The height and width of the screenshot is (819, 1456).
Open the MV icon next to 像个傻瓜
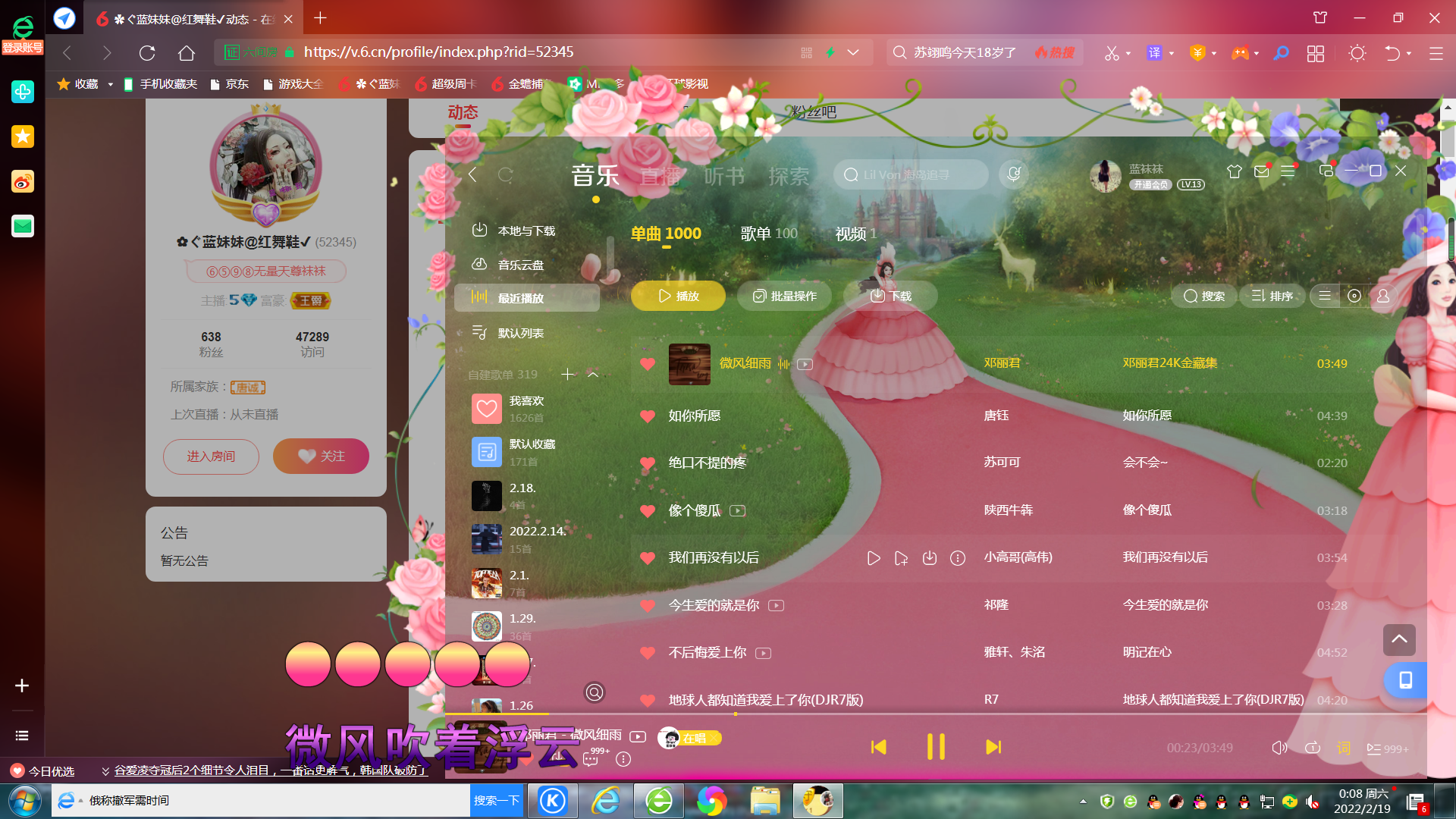tap(738, 510)
